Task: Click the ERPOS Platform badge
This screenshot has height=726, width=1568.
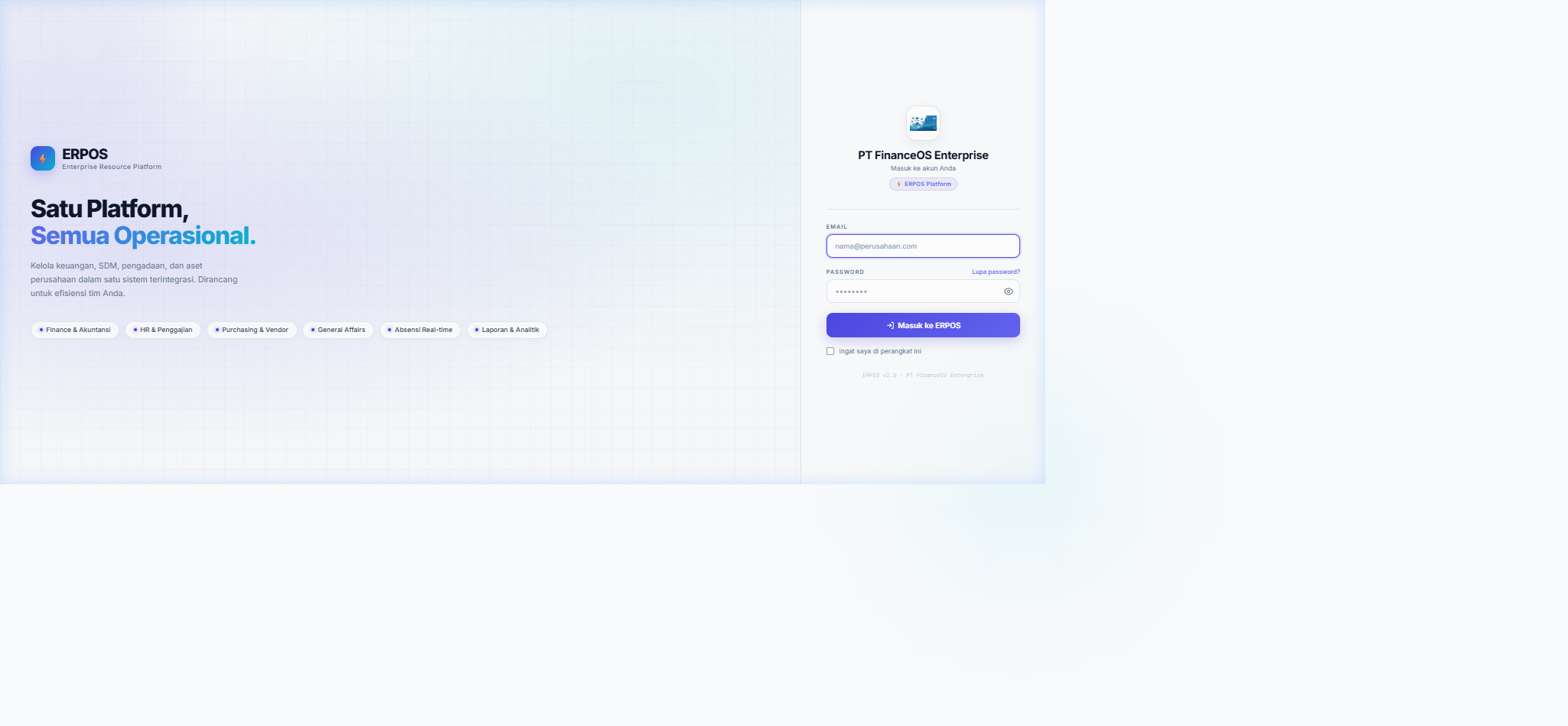Action: coord(923,184)
